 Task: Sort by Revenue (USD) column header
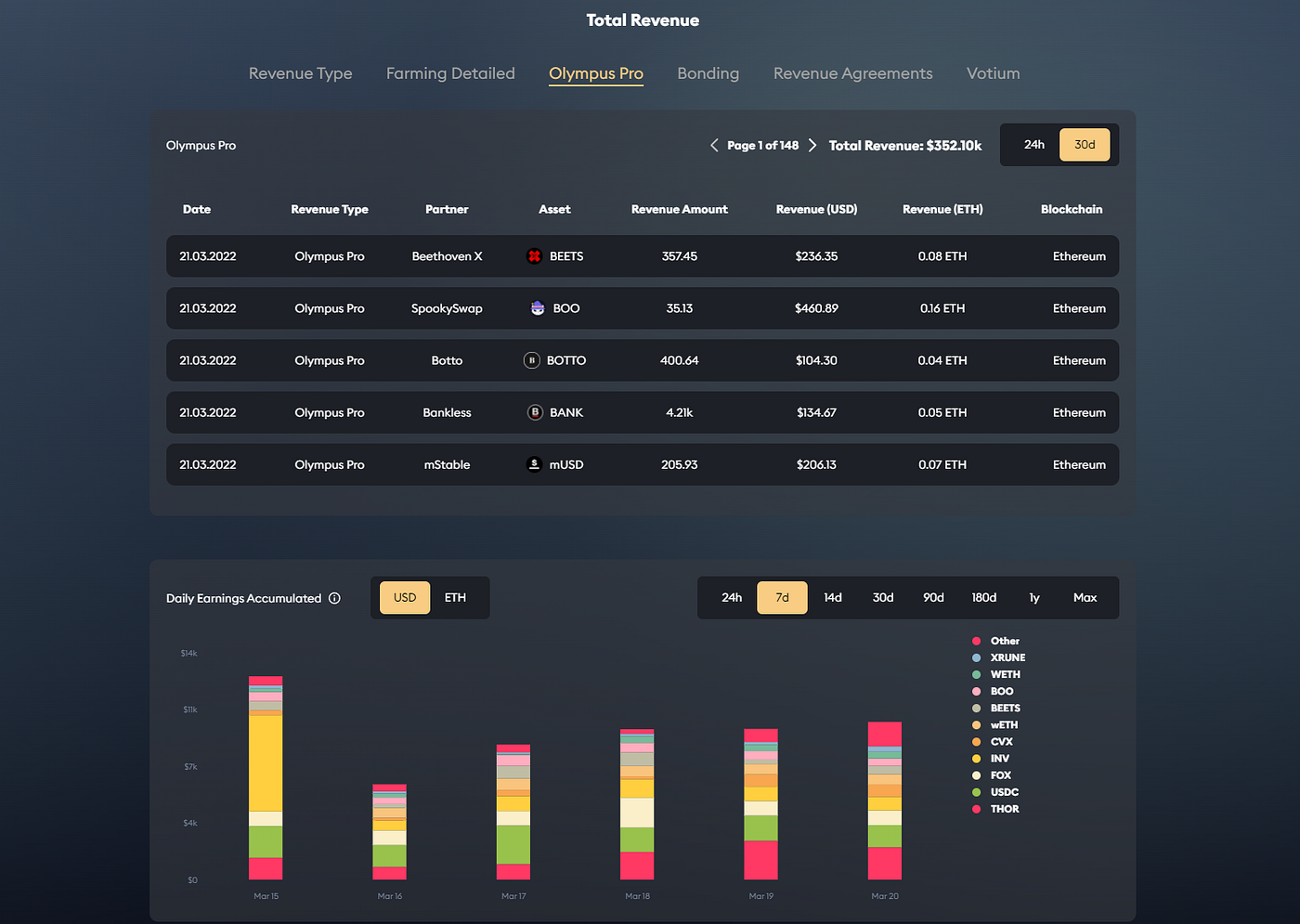click(x=816, y=209)
